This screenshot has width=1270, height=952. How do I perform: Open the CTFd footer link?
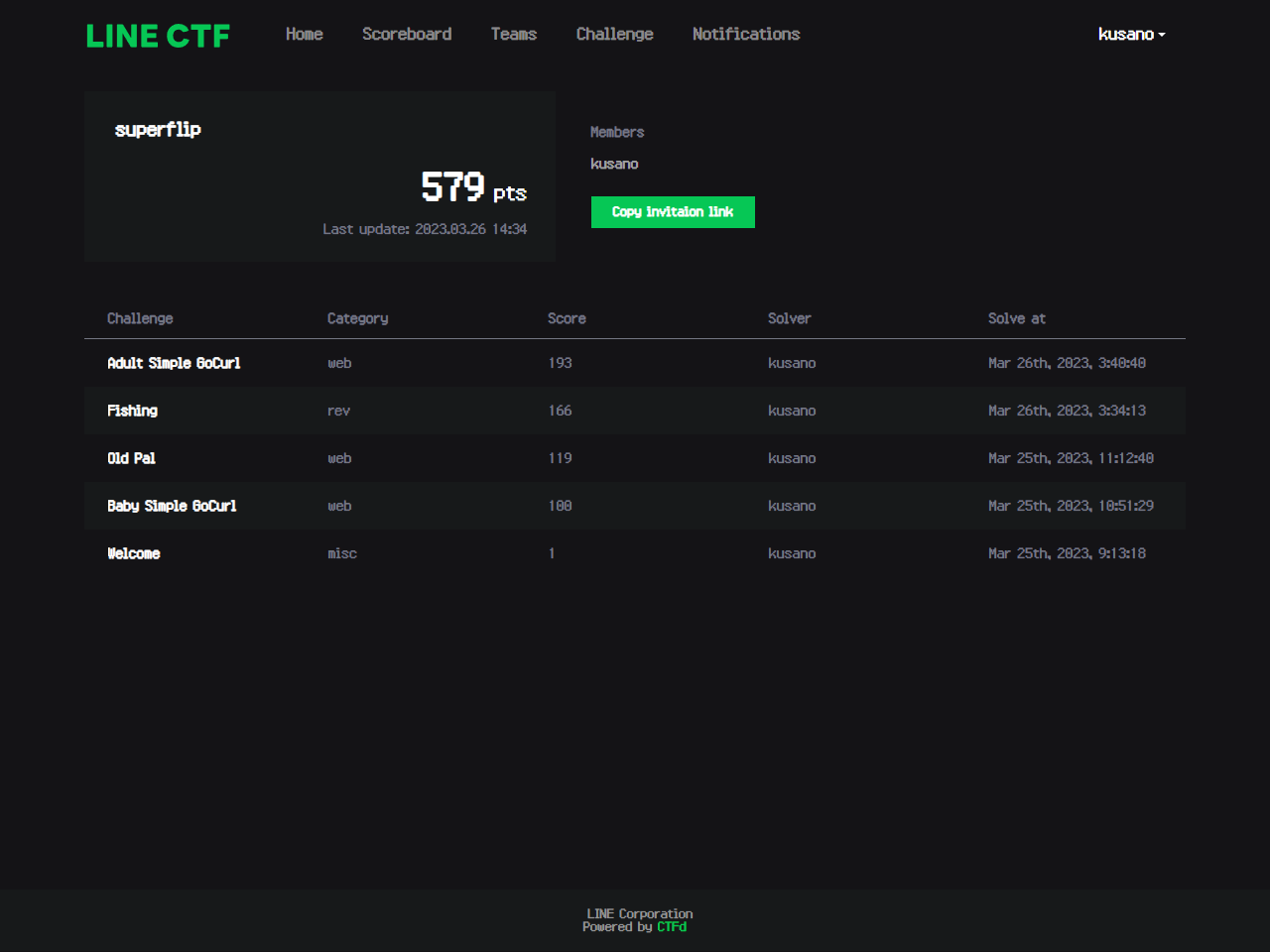tap(672, 927)
